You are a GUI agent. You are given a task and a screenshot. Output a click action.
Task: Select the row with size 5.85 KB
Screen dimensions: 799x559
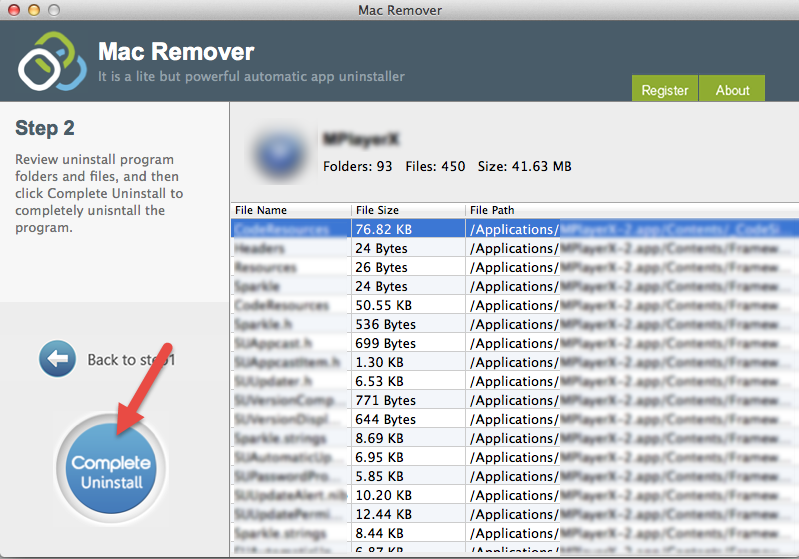click(515, 476)
